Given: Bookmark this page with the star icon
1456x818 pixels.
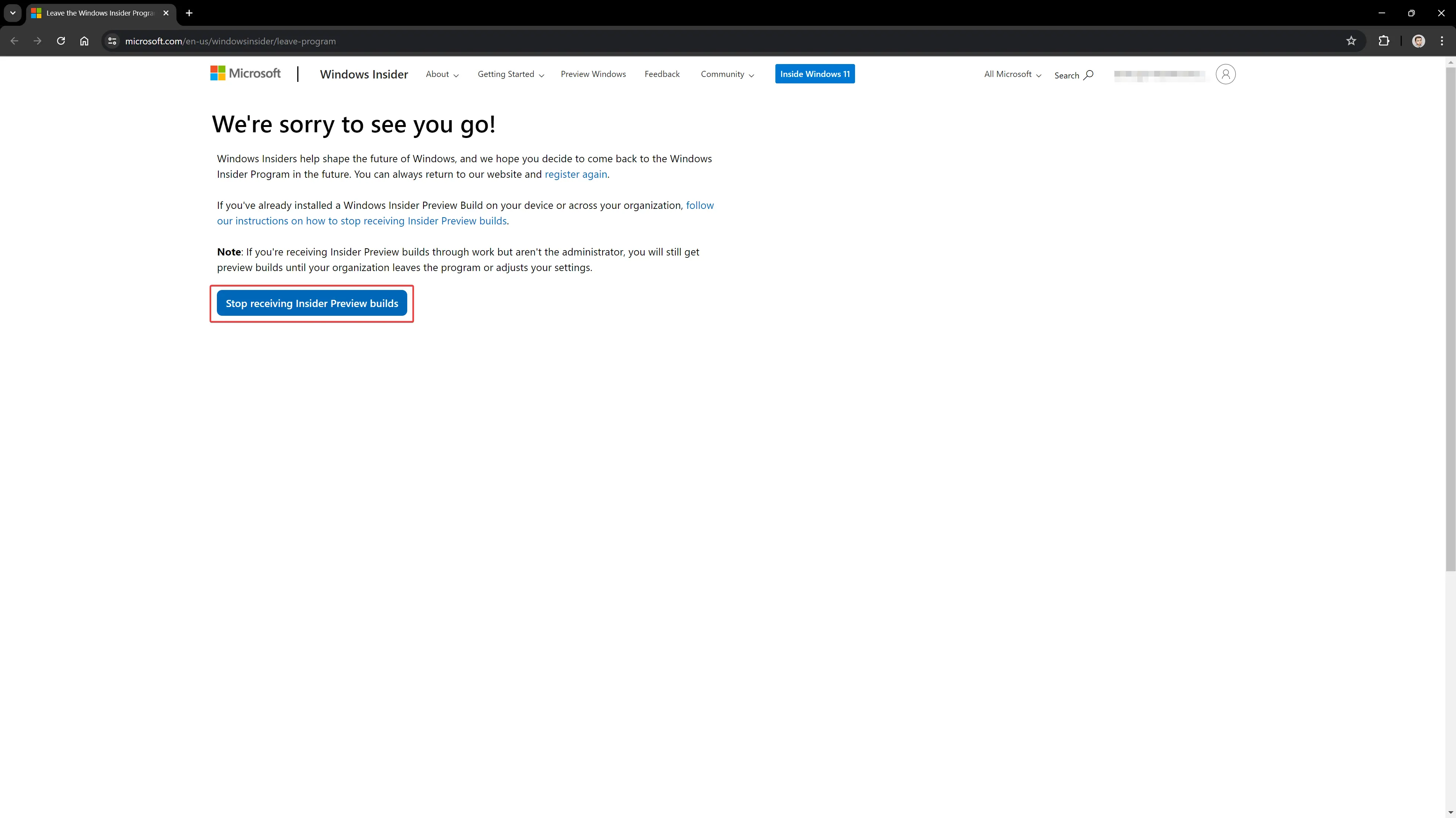Looking at the screenshot, I should pos(1351,41).
